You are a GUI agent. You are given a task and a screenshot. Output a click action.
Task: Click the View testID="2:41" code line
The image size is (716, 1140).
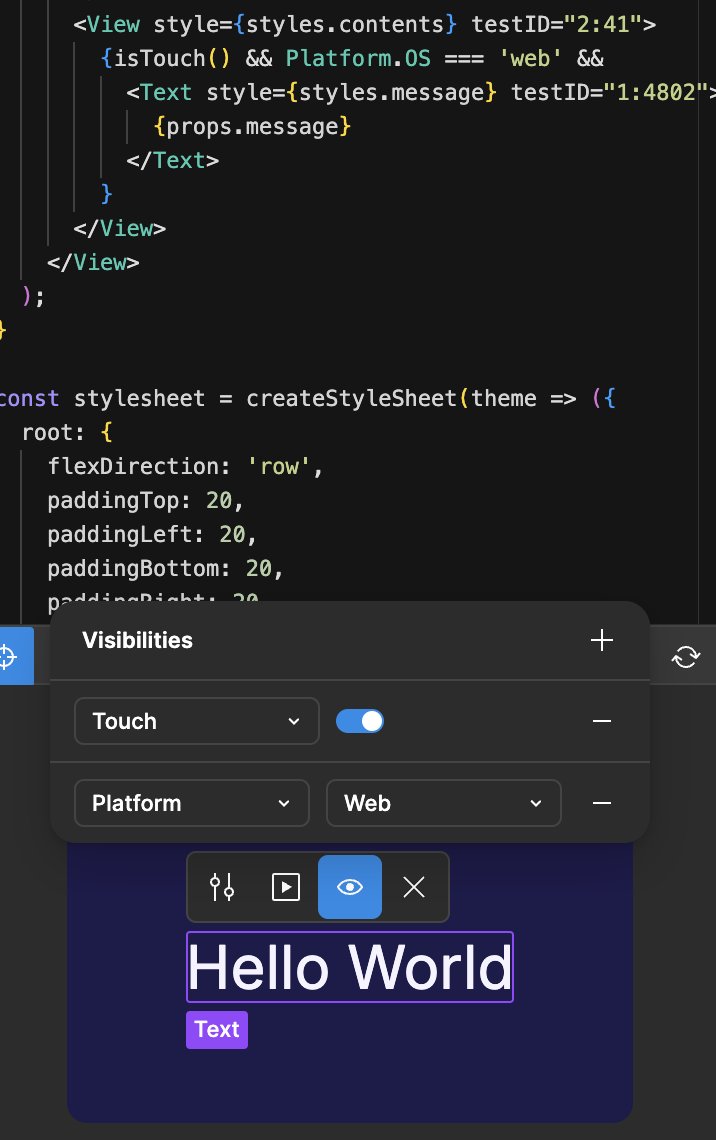(x=364, y=24)
